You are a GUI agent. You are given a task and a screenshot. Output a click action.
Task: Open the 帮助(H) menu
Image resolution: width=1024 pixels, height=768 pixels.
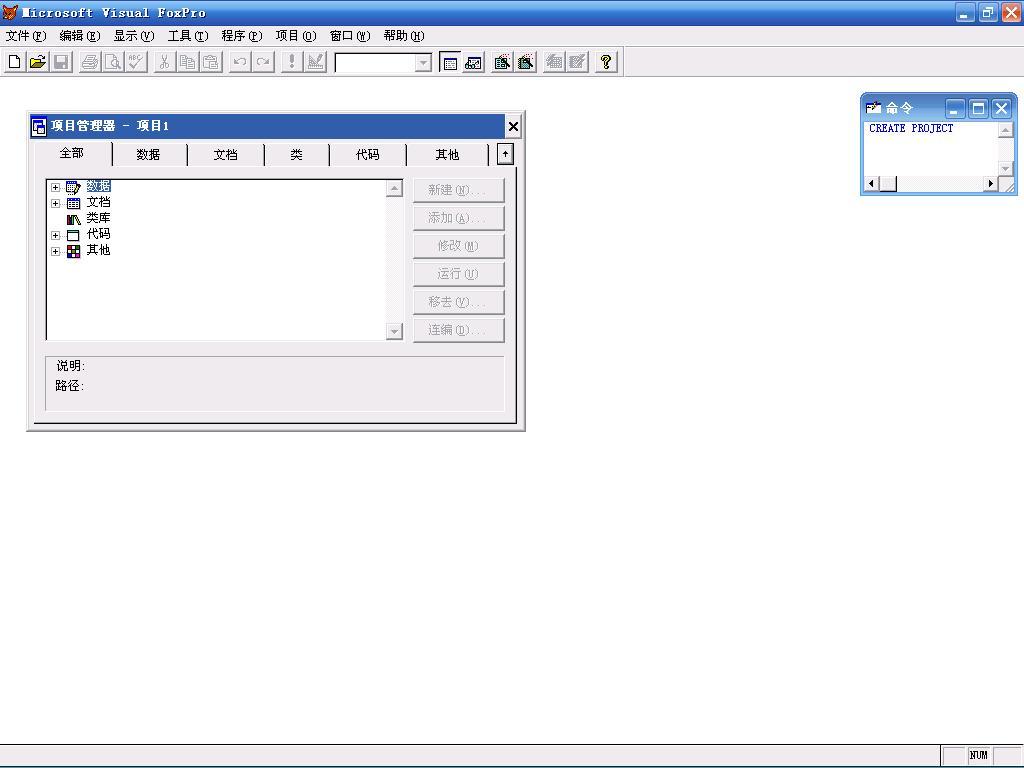click(x=404, y=36)
